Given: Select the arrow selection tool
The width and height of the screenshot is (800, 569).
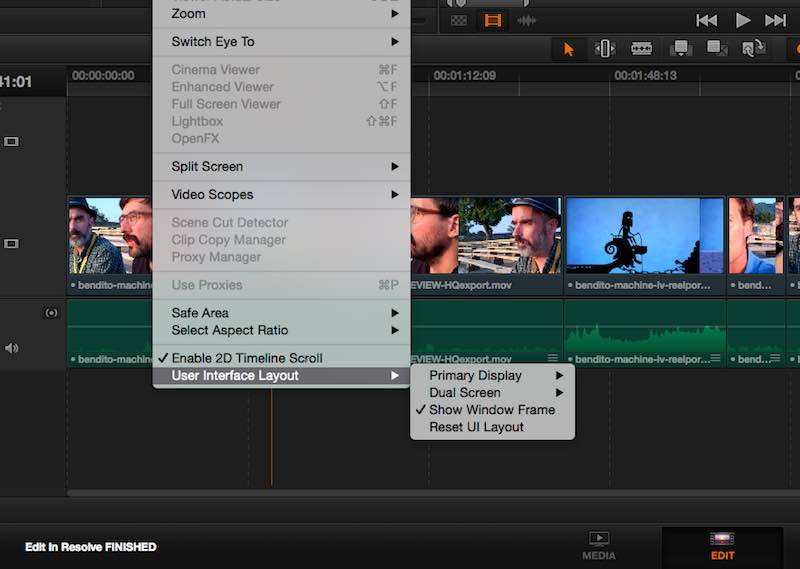Looking at the screenshot, I should coord(568,49).
